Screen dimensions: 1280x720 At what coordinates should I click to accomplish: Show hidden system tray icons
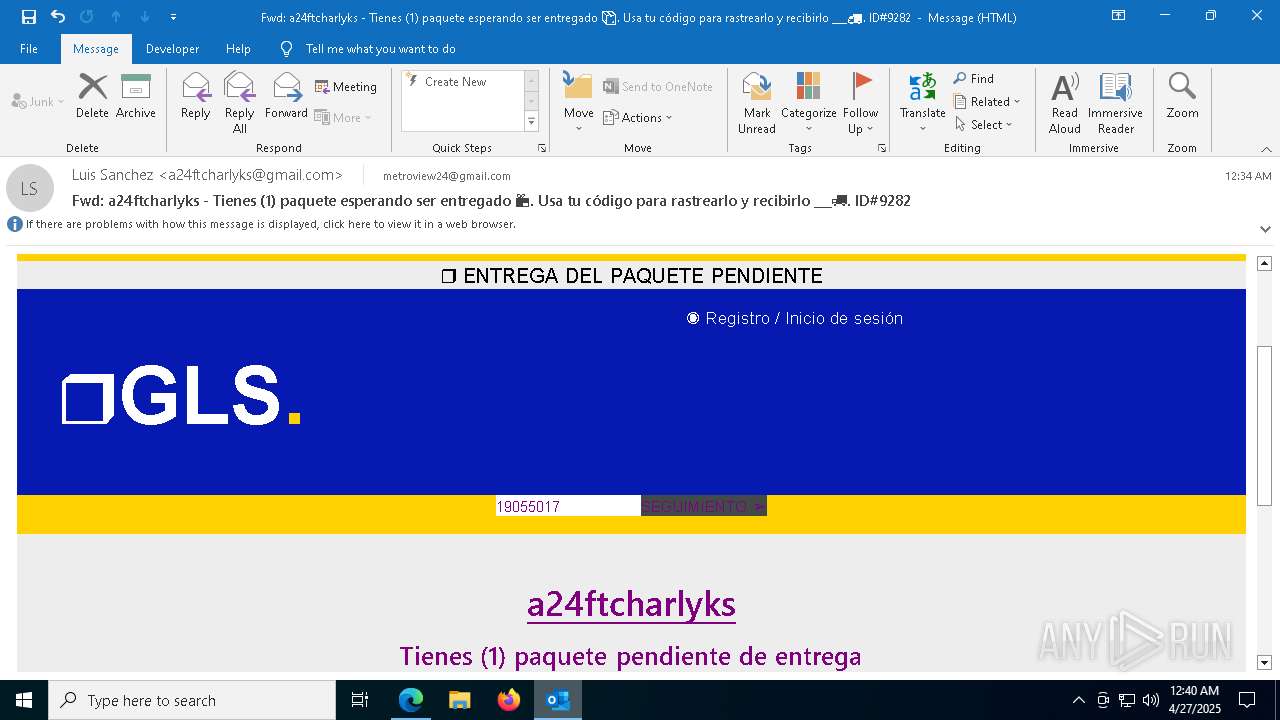[x=1078, y=700]
